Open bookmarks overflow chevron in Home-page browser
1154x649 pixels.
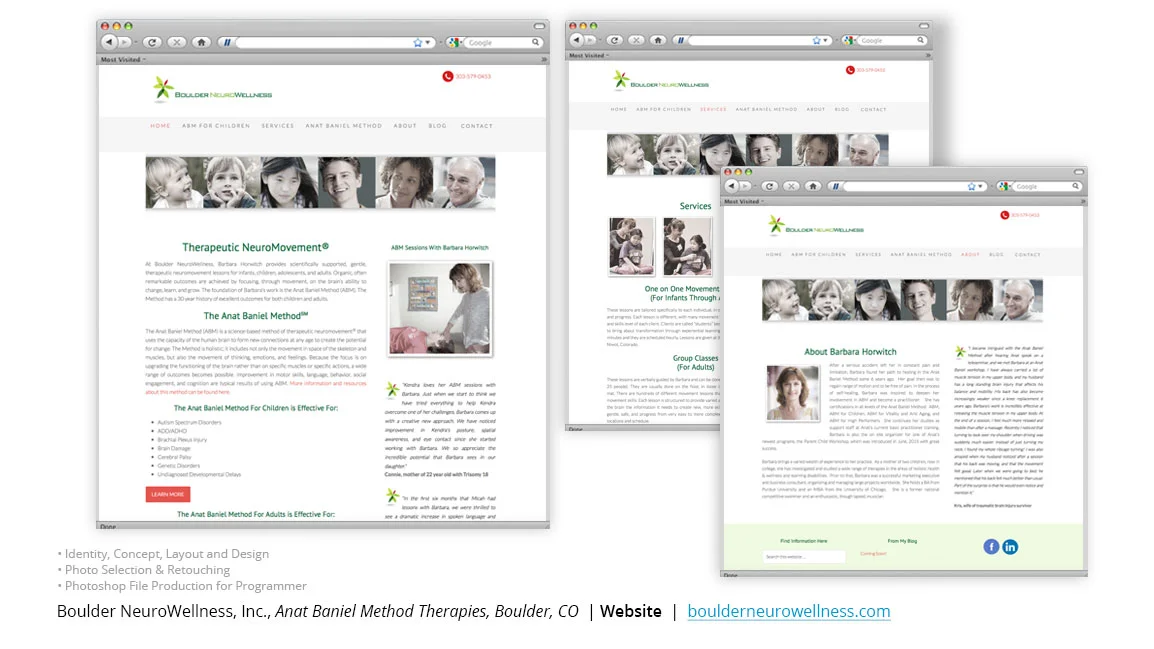pos(544,60)
